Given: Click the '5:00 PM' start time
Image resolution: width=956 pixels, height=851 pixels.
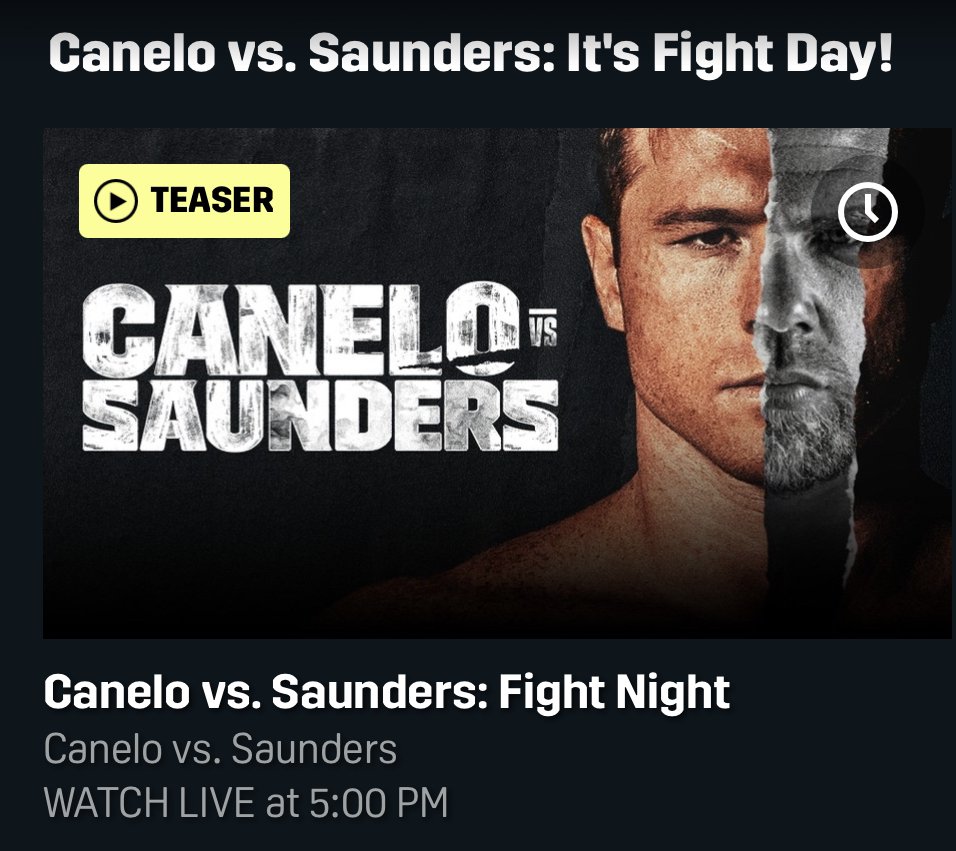Looking at the screenshot, I should pos(380,803).
